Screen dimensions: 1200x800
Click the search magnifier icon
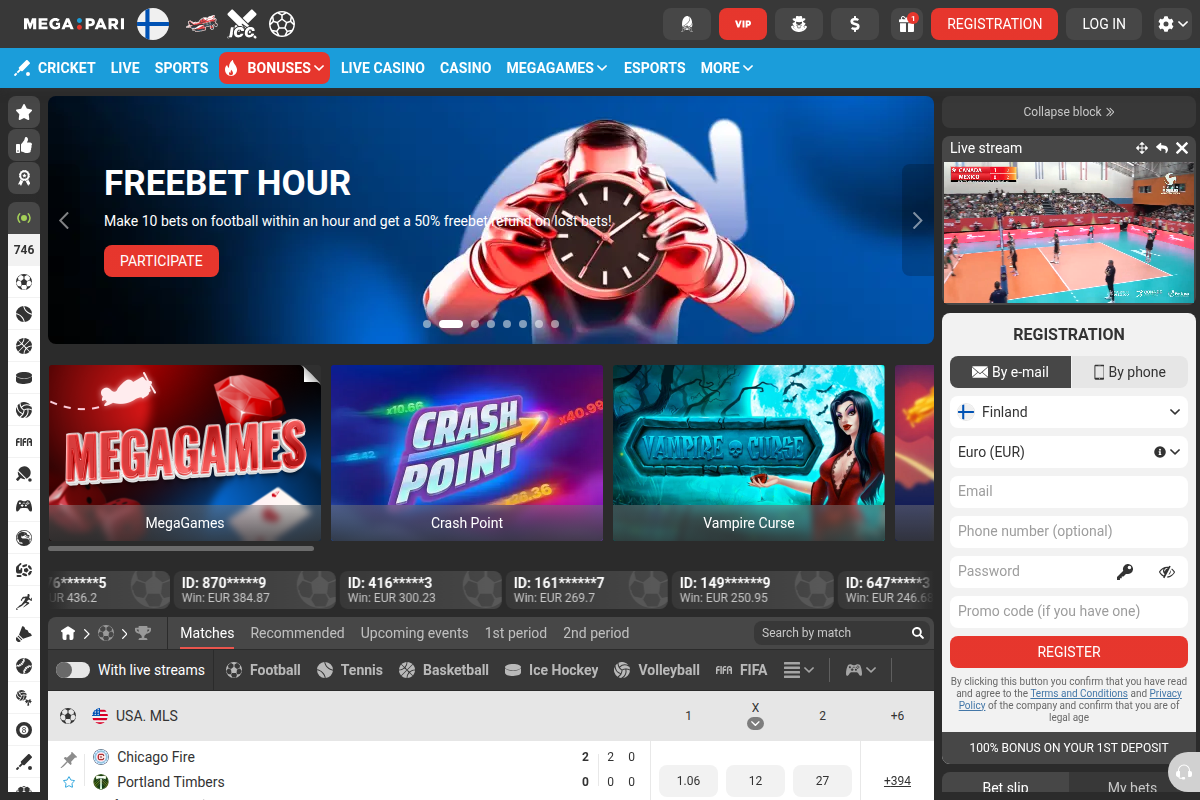[918, 633]
